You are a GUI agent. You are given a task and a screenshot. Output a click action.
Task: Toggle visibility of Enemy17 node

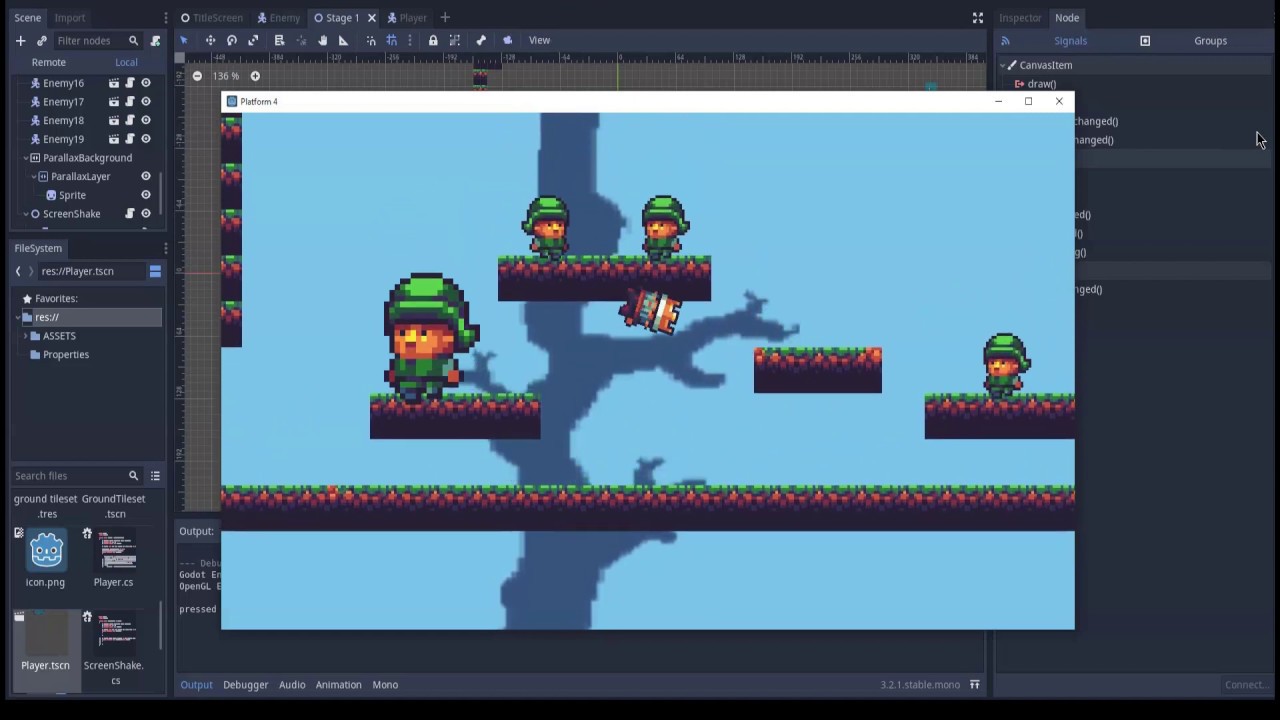[x=146, y=102]
